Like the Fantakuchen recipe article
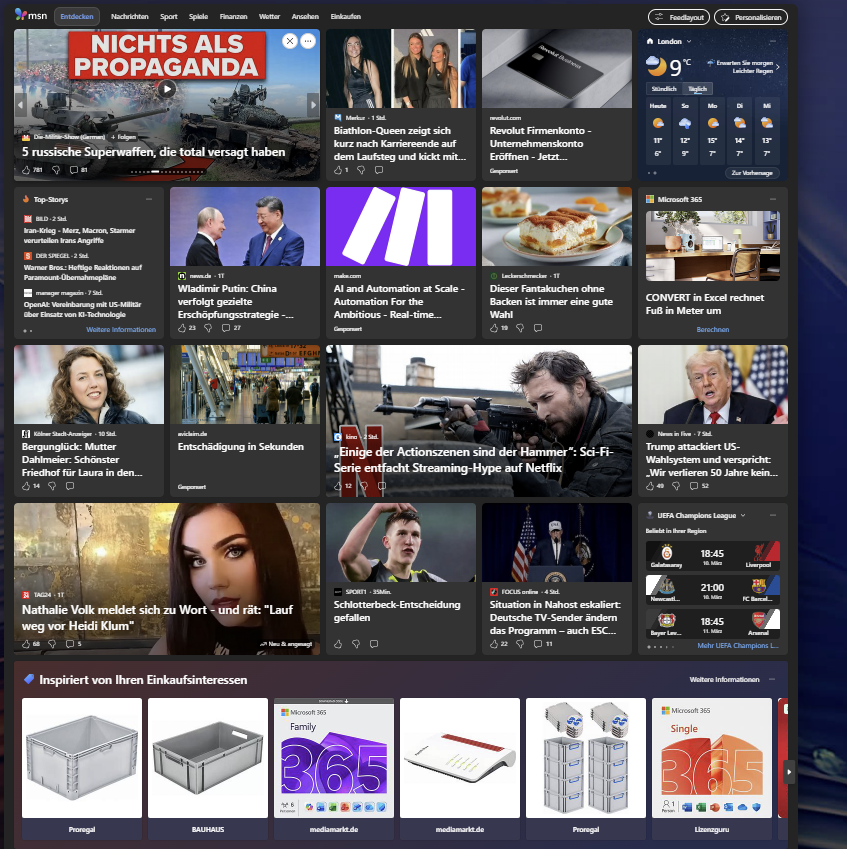 494,328
